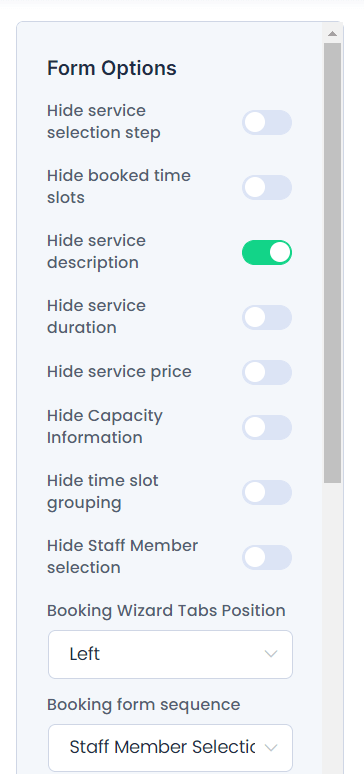
Task: Switch on Hide service price
Action: click(267, 372)
